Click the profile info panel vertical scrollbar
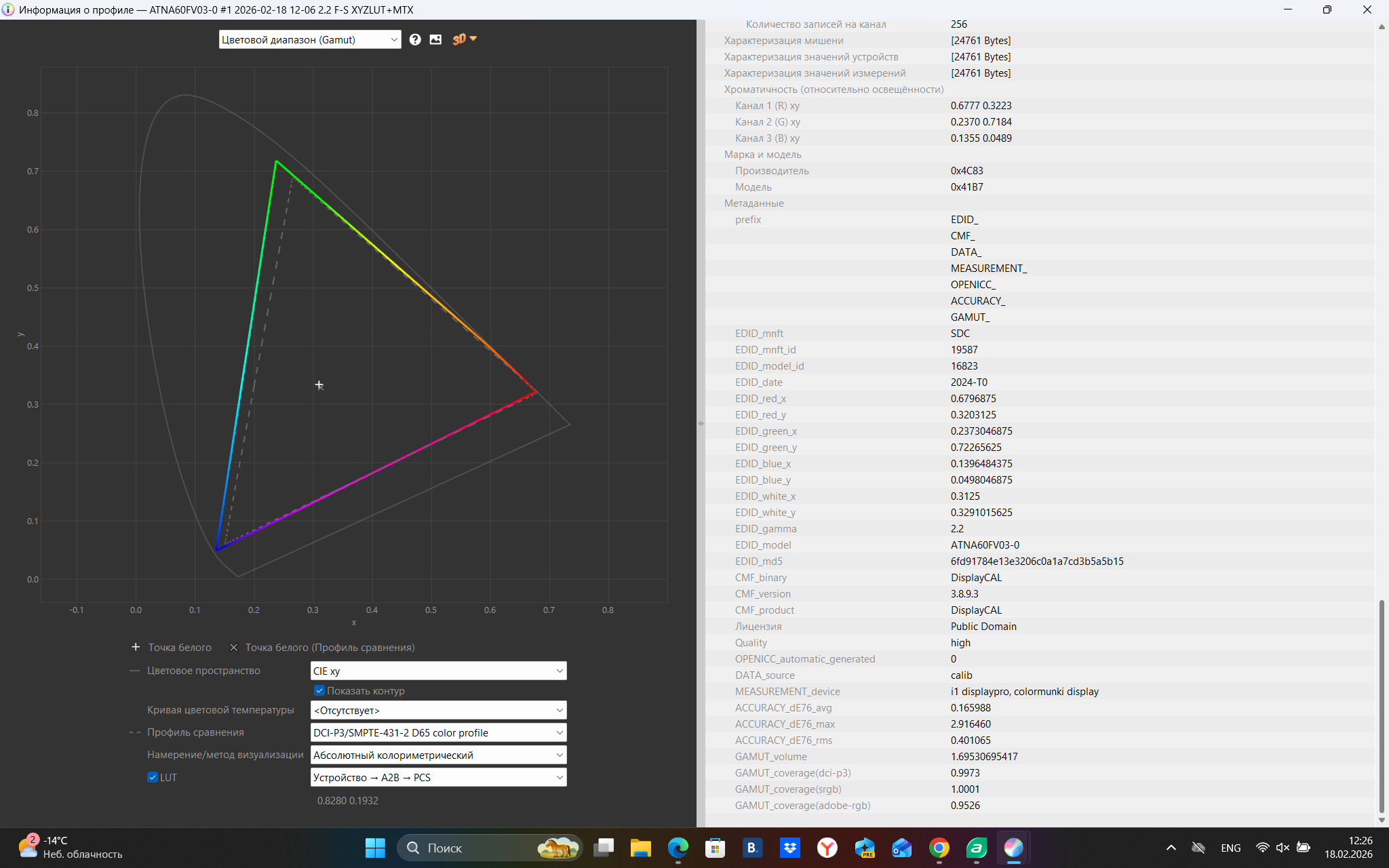Viewport: 1389px width, 868px height. pyautogui.click(x=1381, y=705)
